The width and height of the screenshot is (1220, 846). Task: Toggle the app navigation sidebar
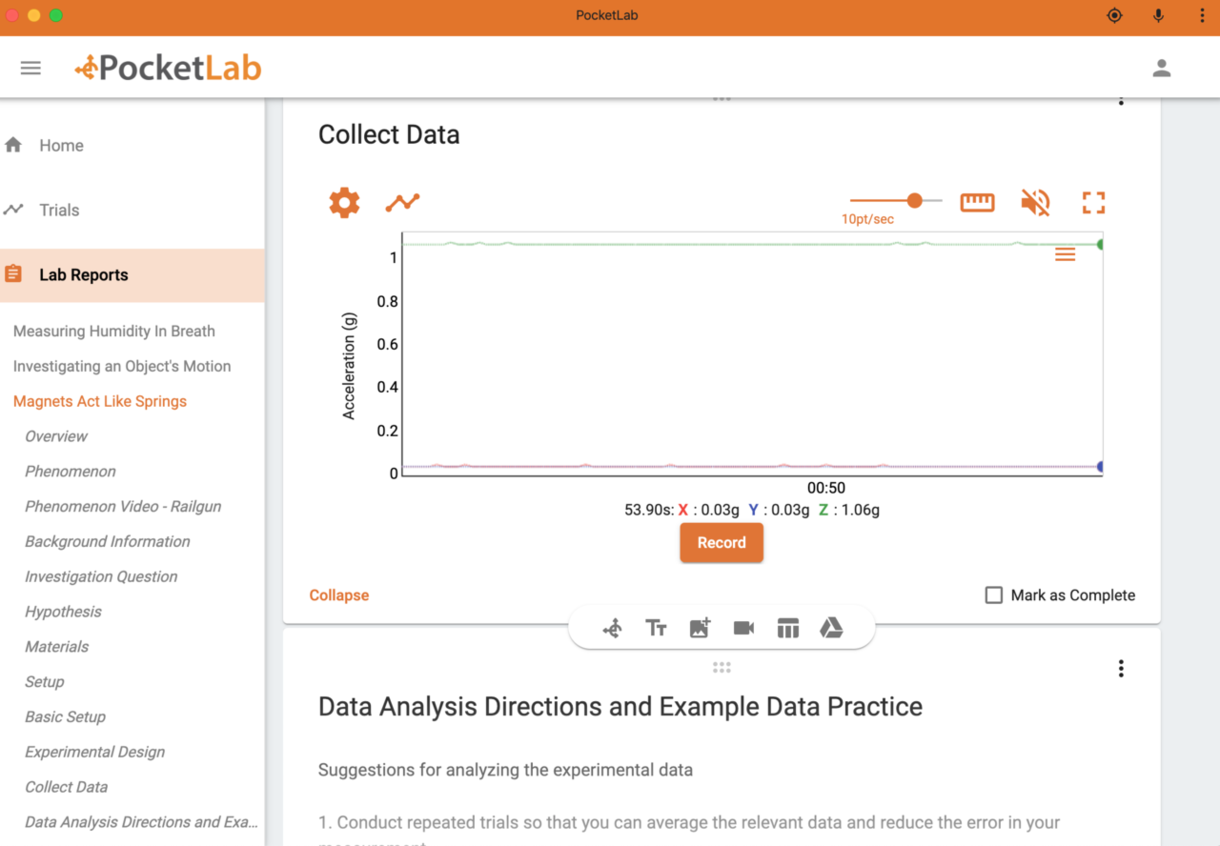pos(30,67)
